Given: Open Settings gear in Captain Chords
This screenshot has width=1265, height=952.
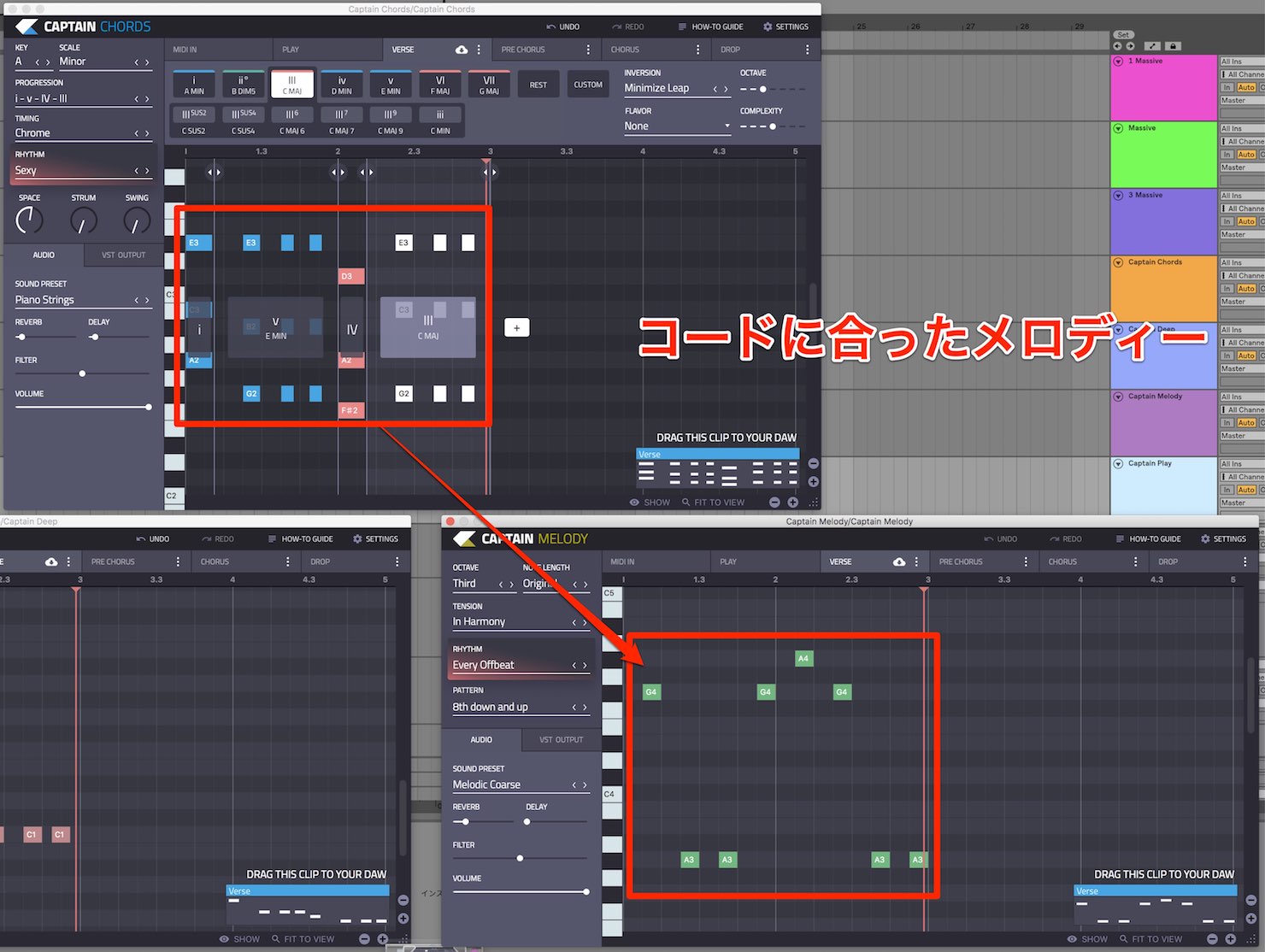Looking at the screenshot, I should [785, 26].
